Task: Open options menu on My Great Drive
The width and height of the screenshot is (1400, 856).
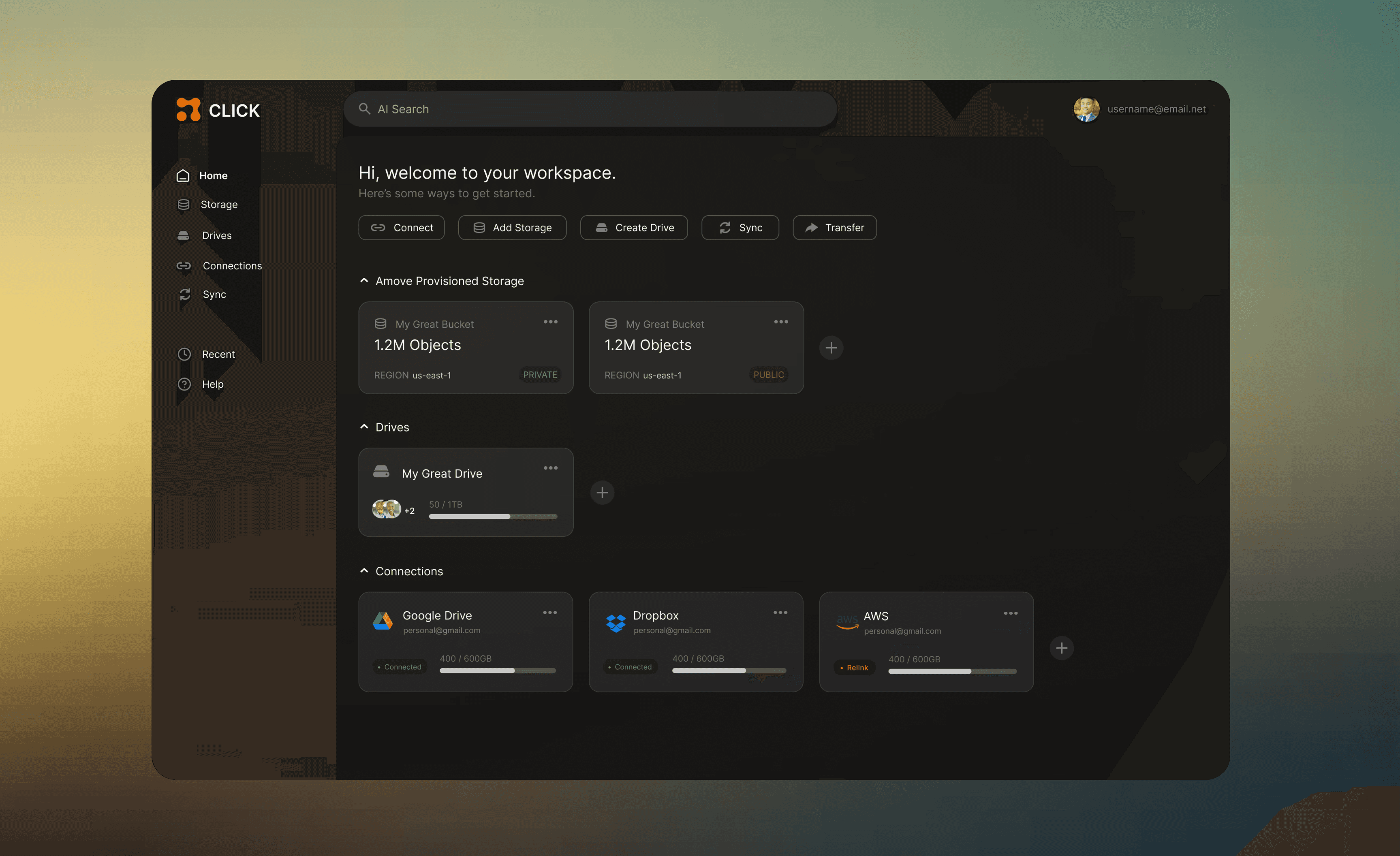Action: pyautogui.click(x=550, y=468)
